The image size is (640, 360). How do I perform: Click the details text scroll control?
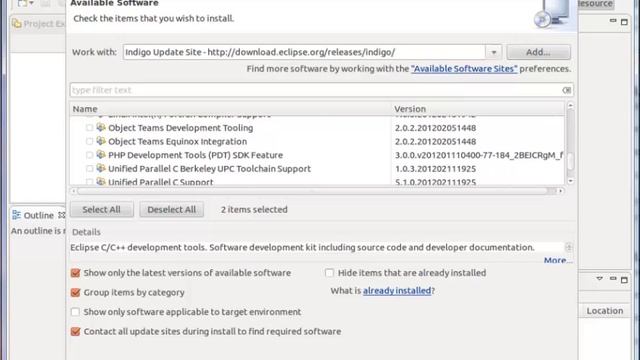pos(569,247)
